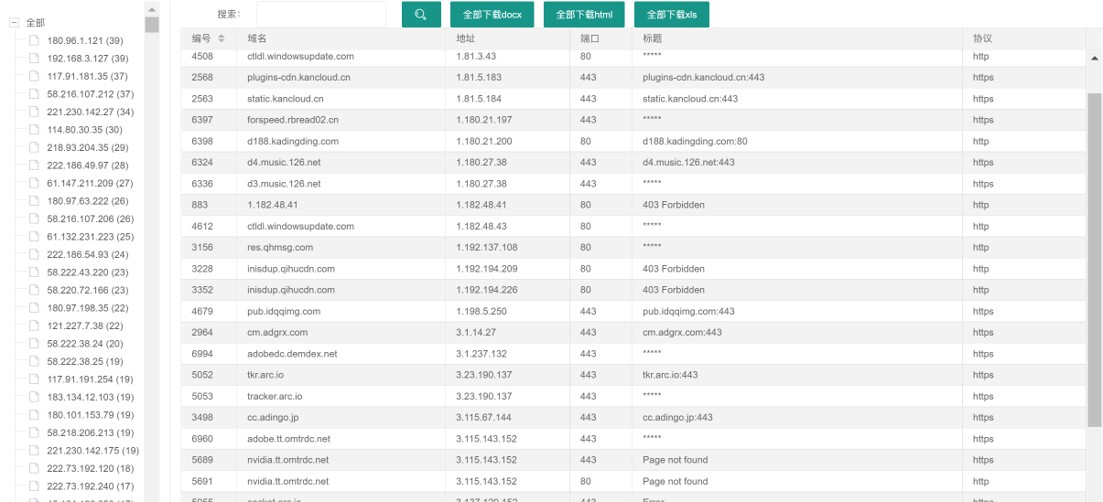Click the 全部下载xls button

[671, 14]
